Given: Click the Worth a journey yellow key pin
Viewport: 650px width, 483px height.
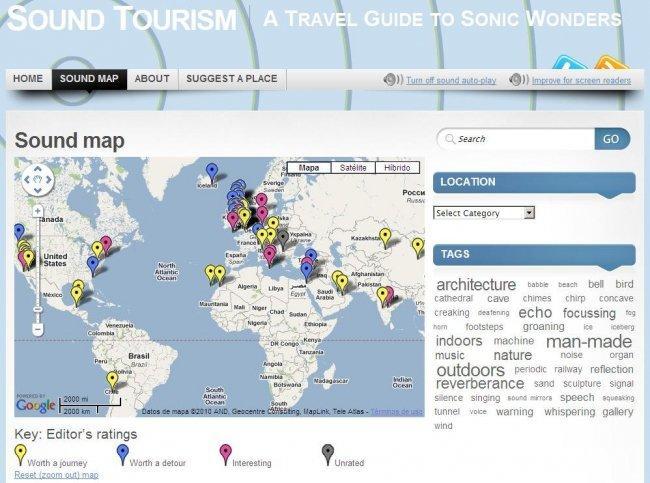Looking at the screenshot, I should click(x=20, y=454).
